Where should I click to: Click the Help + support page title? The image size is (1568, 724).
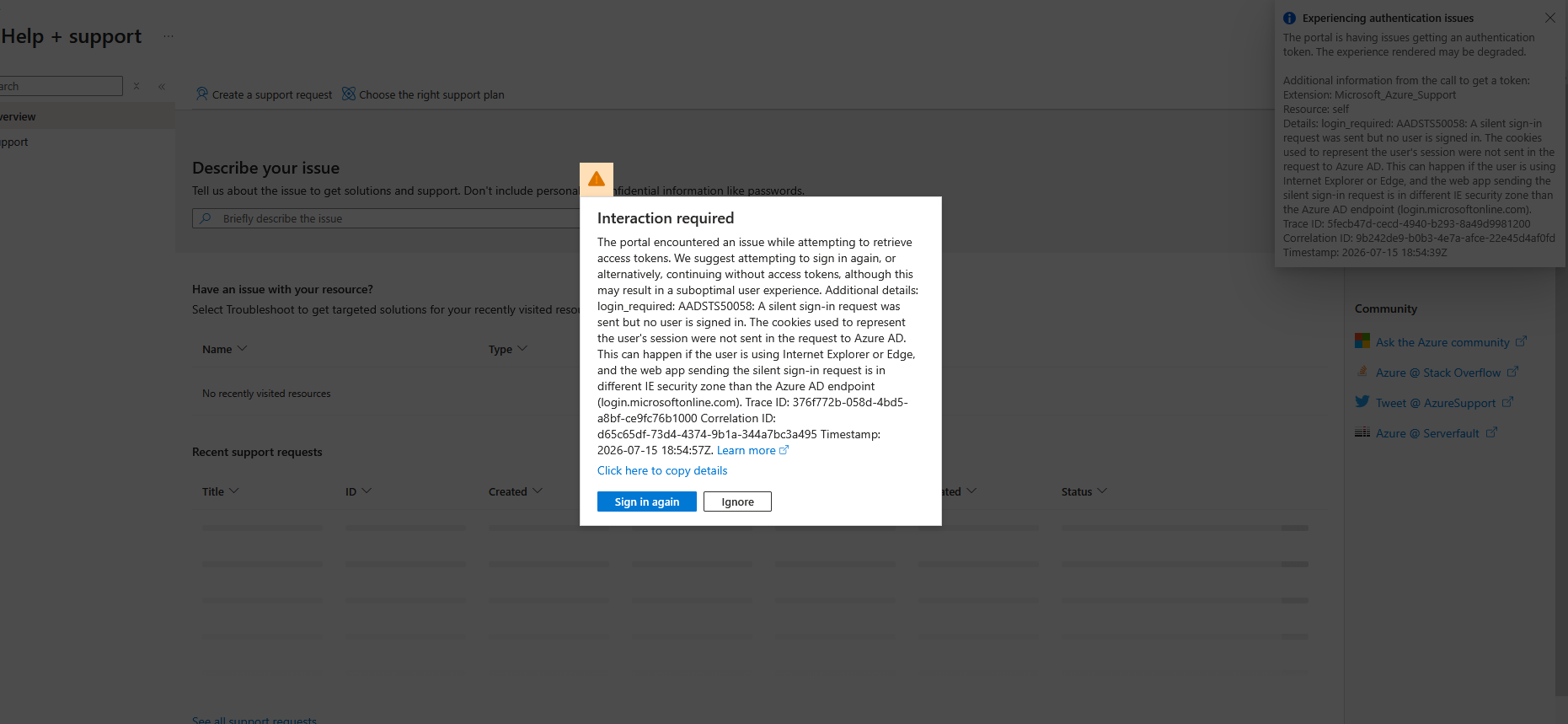point(72,36)
